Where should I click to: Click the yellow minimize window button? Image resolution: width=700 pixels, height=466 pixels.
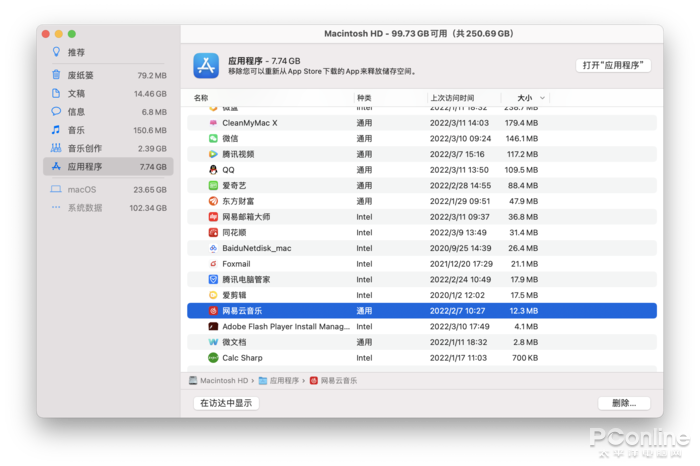coord(58,34)
